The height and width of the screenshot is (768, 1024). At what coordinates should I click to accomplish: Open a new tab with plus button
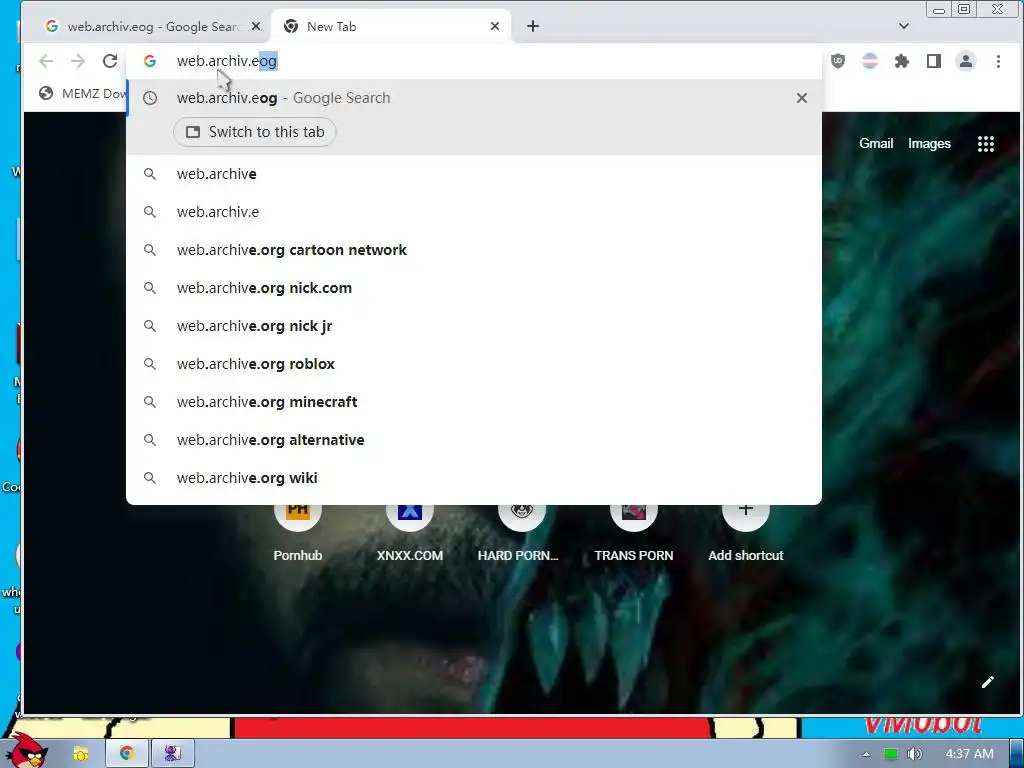(x=533, y=26)
